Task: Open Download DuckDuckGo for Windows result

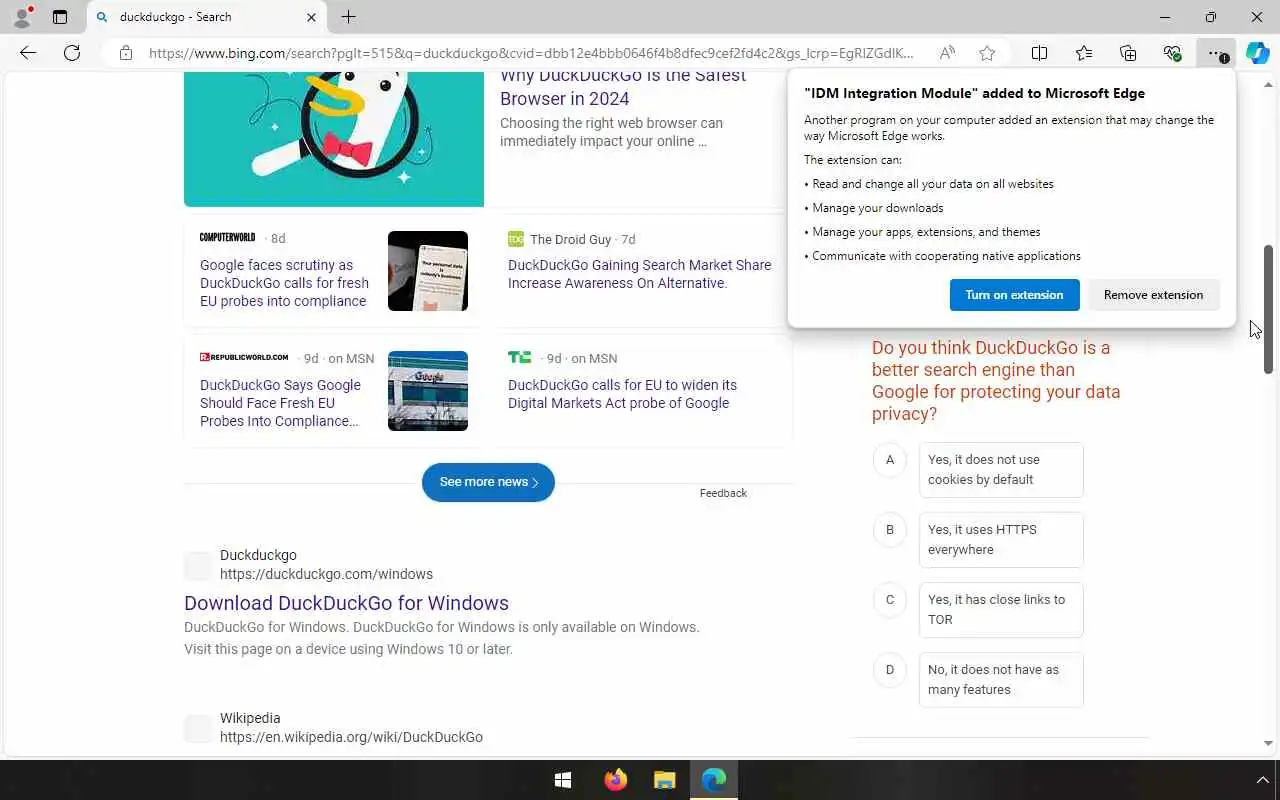Action: point(346,603)
